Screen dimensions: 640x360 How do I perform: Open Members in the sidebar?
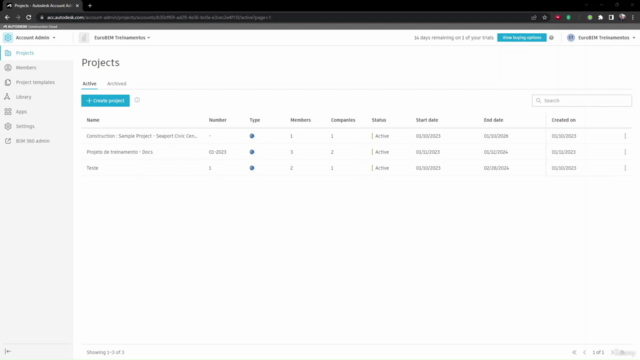pos(37,68)
